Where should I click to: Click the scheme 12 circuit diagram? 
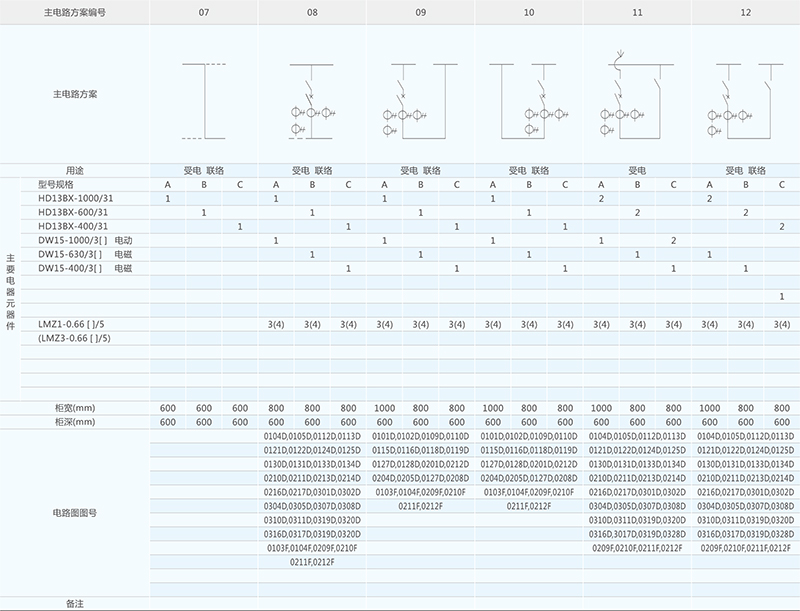pos(743,100)
